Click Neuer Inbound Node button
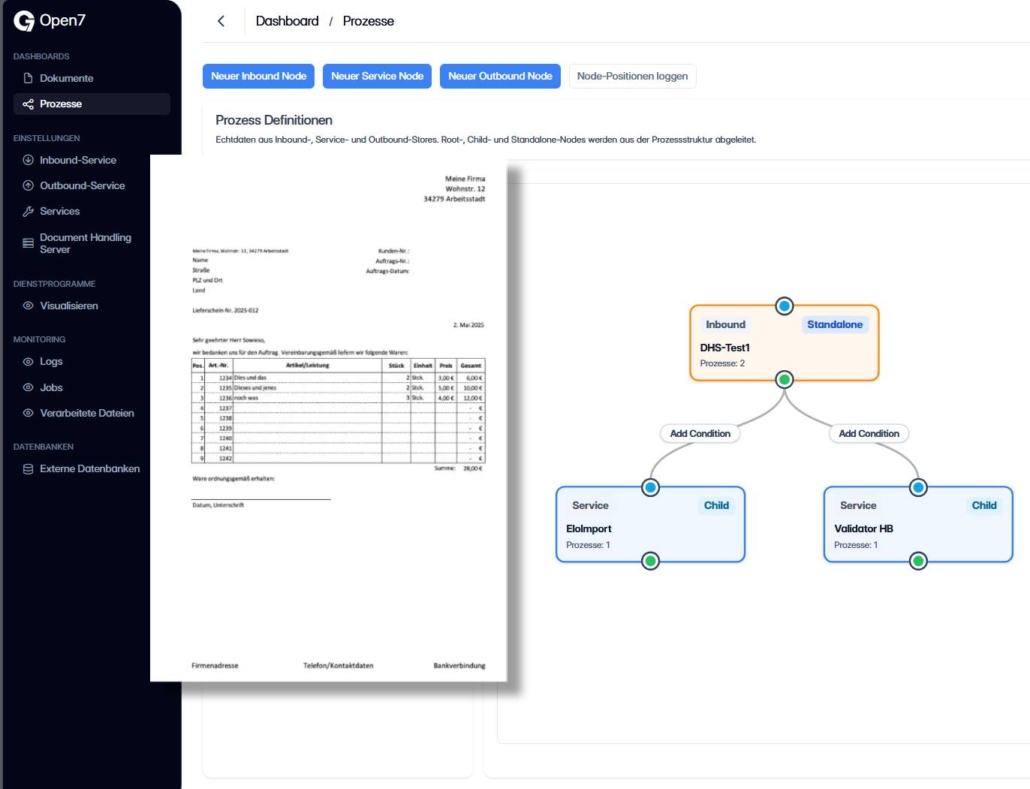Screen dimensions: 1030x789 click(x=258, y=76)
